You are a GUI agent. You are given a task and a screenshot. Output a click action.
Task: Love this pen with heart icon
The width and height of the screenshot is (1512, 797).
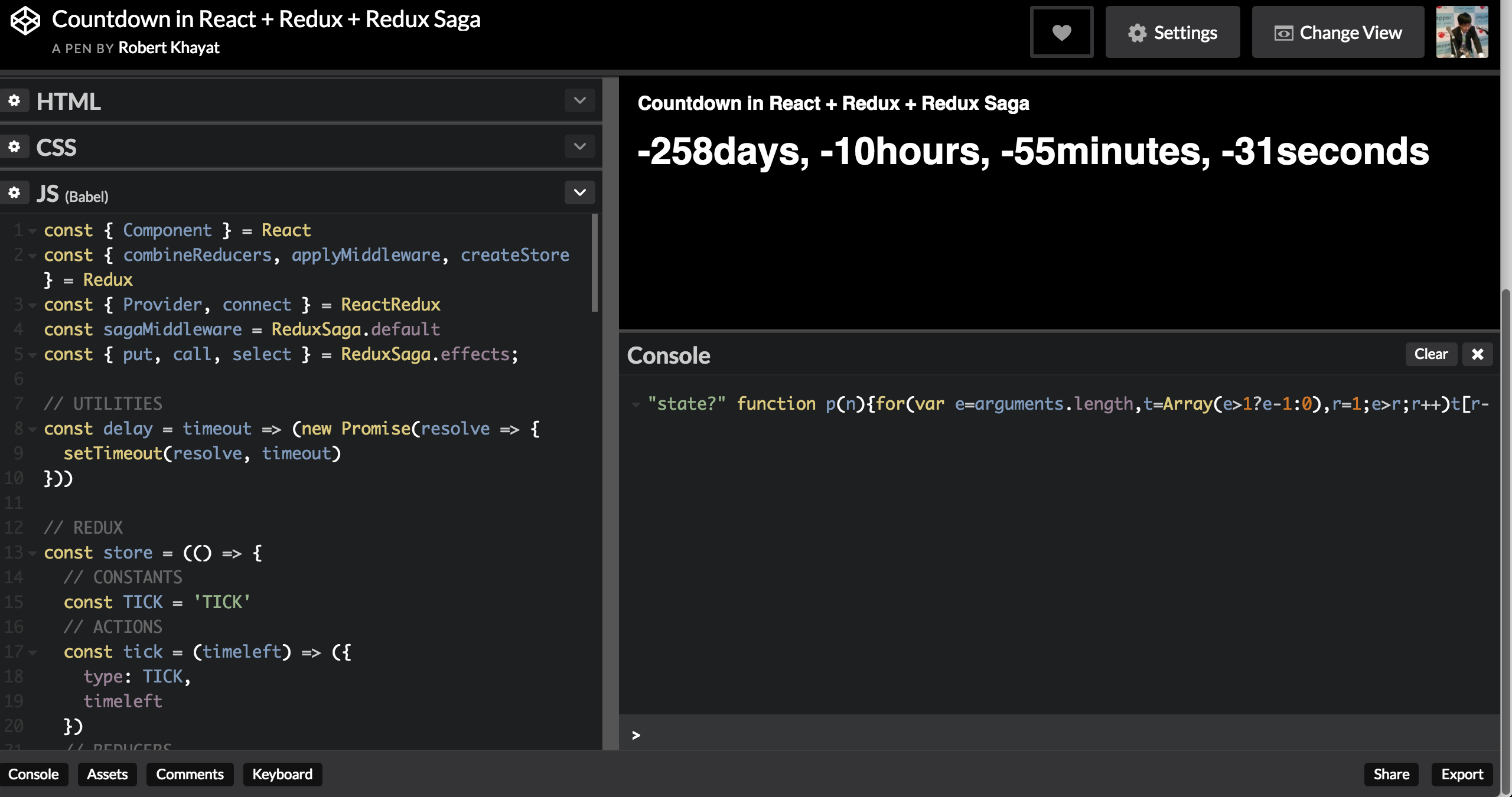click(x=1061, y=32)
